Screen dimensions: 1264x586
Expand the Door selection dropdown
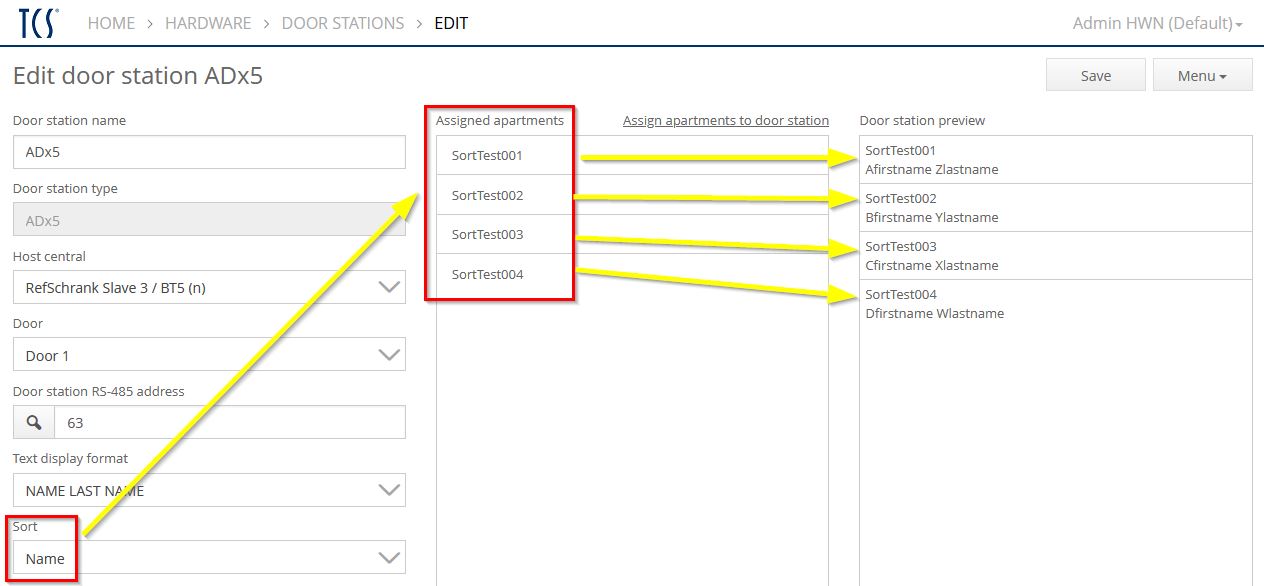pos(209,355)
